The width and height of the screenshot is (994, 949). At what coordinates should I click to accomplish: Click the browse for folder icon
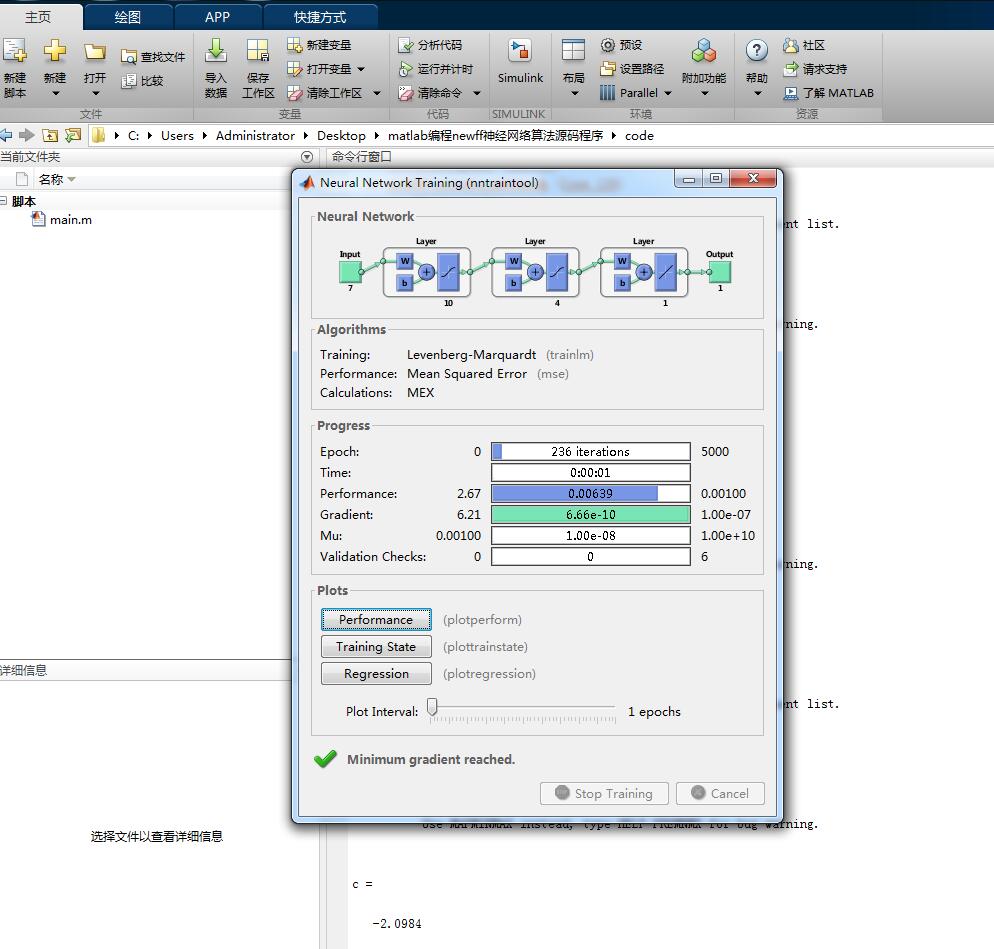pyautogui.click(x=74, y=135)
